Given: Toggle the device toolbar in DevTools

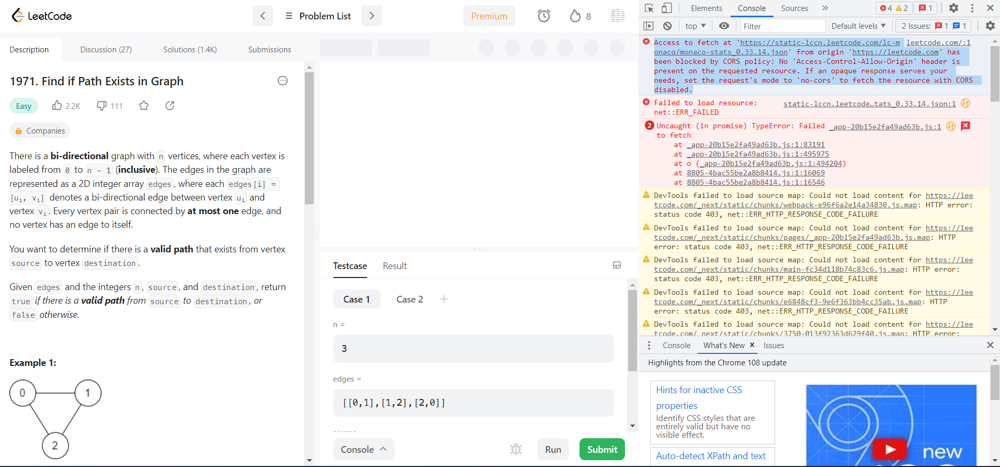Looking at the screenshot, I should pyautogui.click(x=667, y=8).
